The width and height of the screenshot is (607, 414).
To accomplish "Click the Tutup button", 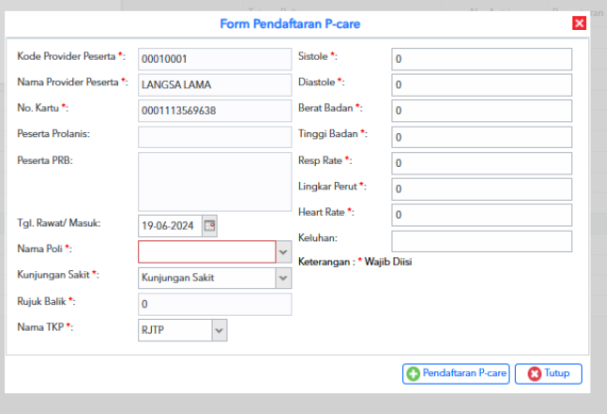I will pos(548,374).
